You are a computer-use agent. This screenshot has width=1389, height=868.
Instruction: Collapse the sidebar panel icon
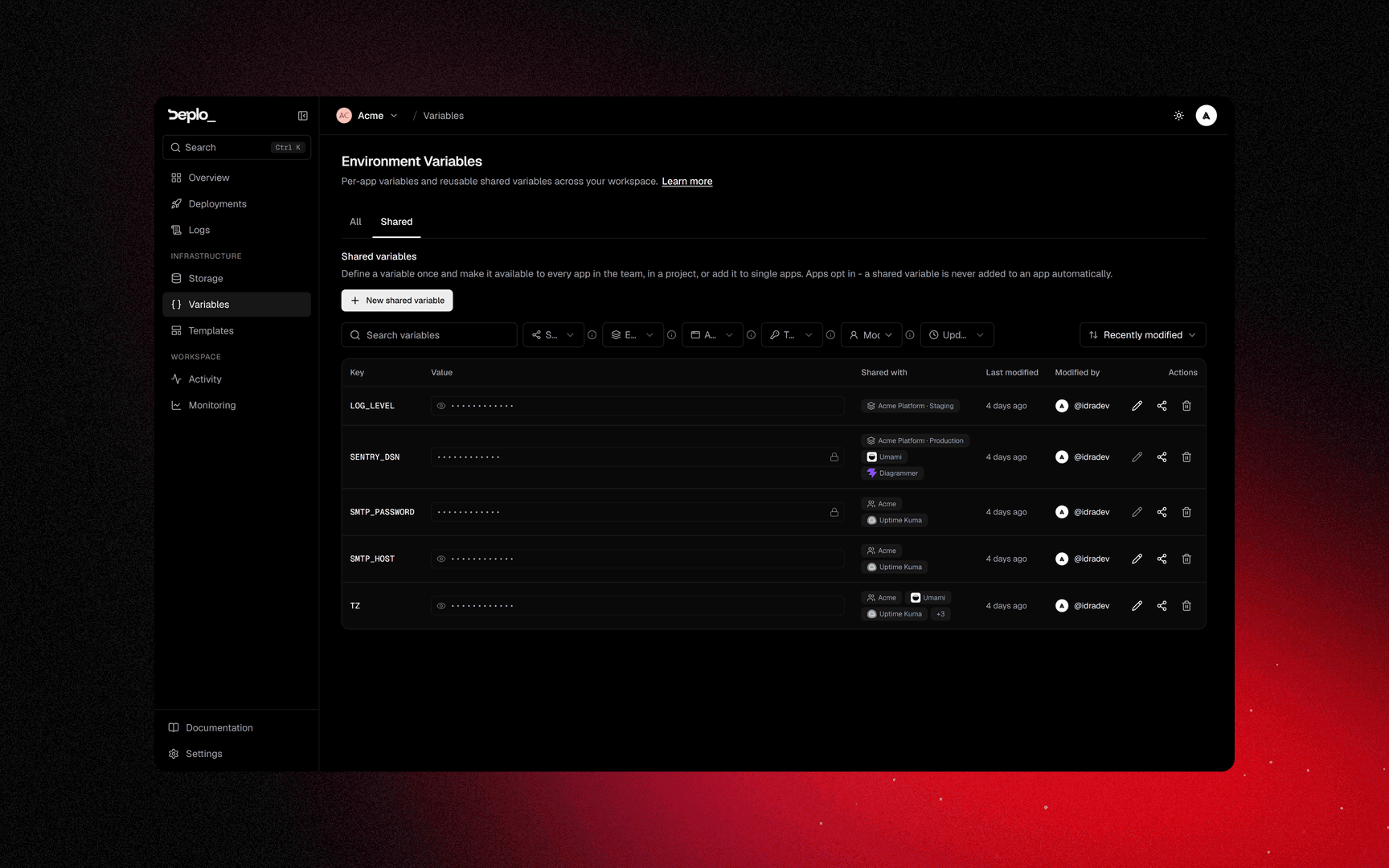tap(303, 116)
